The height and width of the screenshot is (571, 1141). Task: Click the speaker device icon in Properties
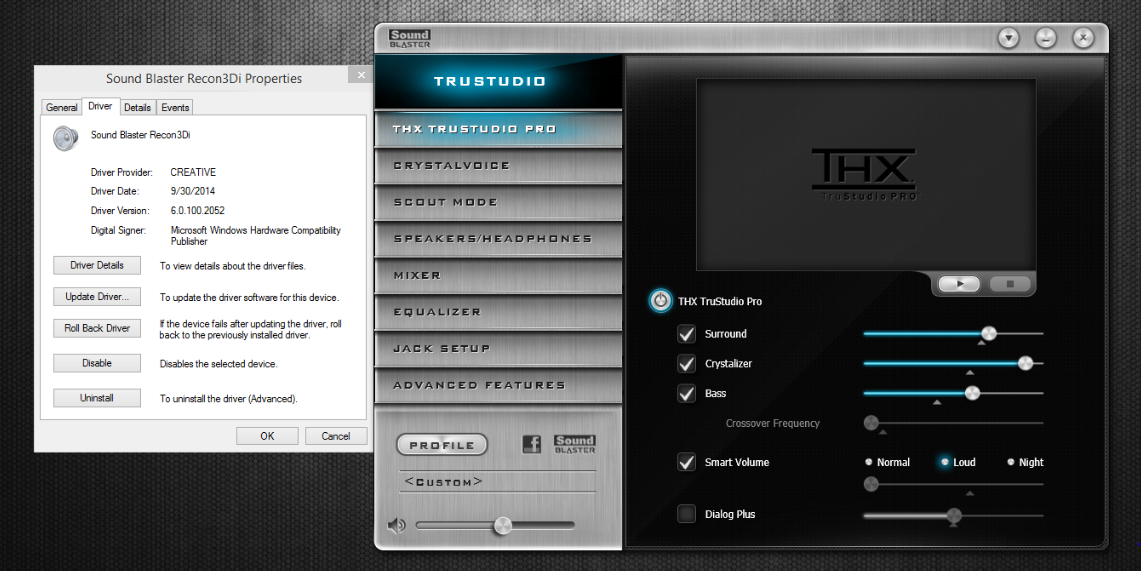pos(65,138)
